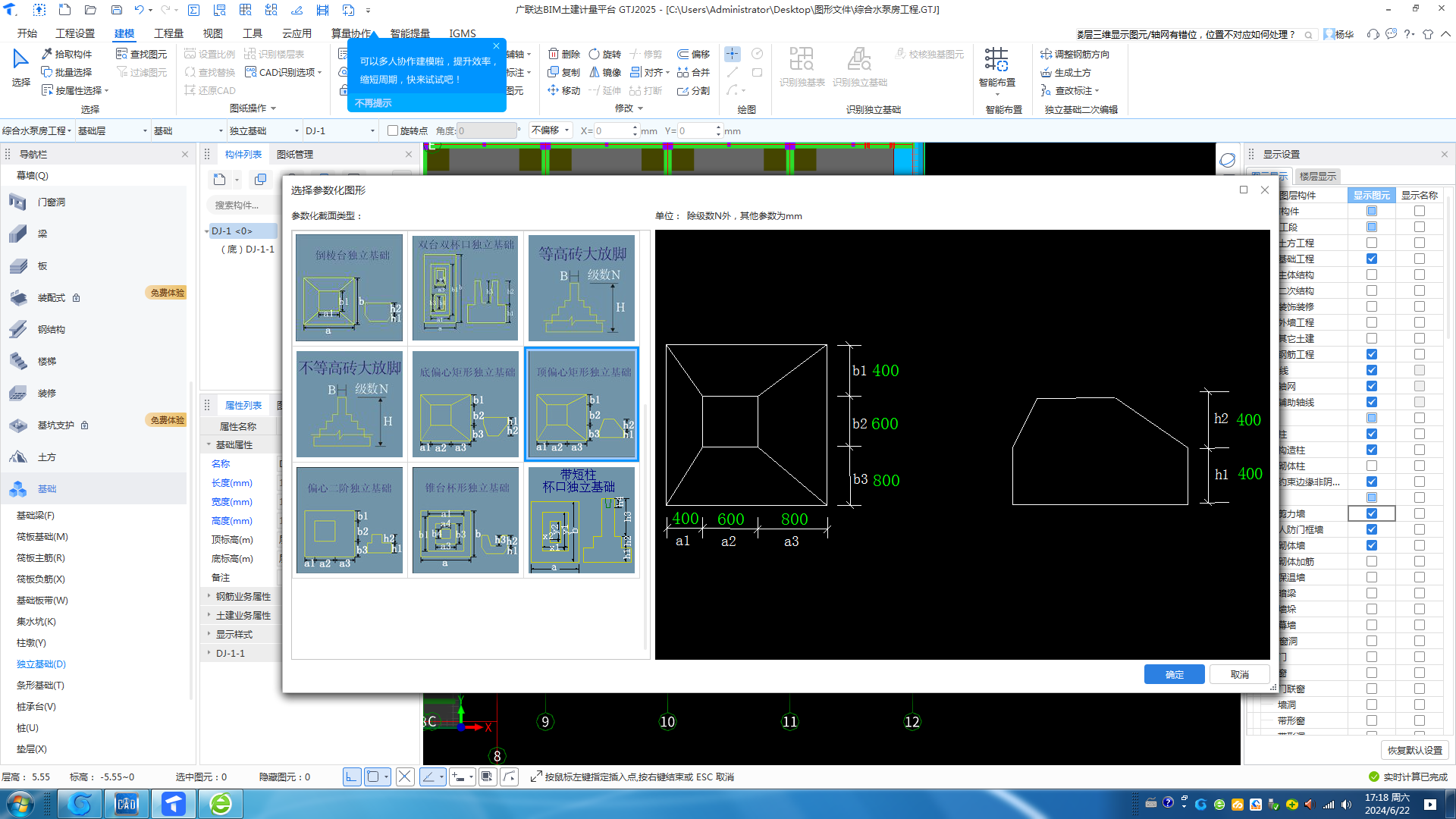Click the 拾取构件 tool

point(67,54)
